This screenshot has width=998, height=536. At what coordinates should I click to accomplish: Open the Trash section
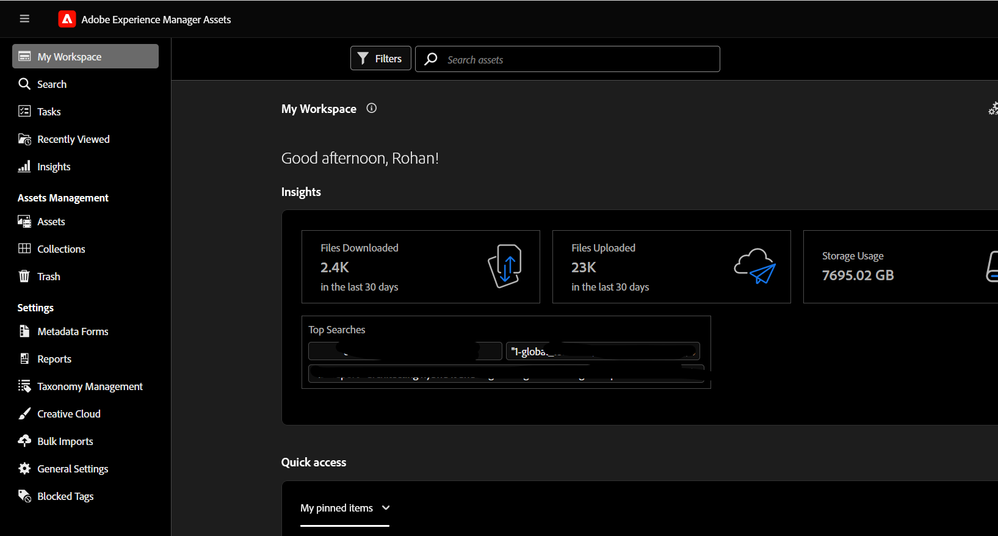pos(48,277)
